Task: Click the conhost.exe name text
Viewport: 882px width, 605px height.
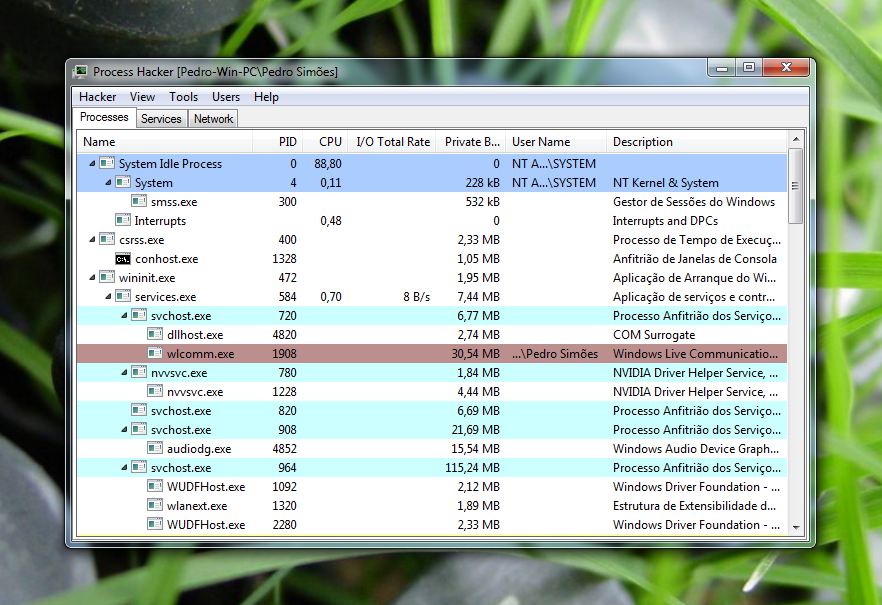Action: point(166,259)
